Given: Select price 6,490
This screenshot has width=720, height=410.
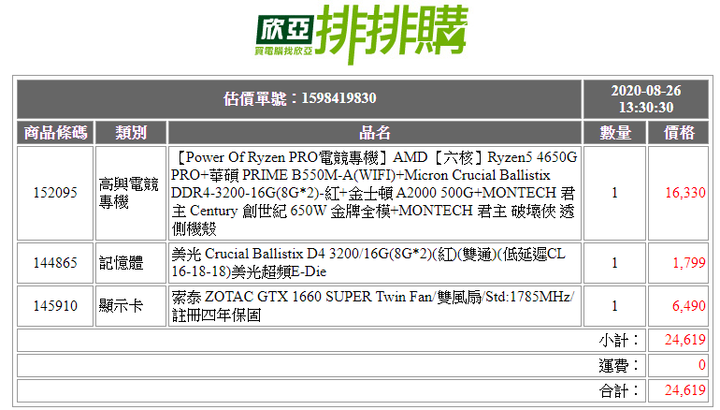Looking at the screenshot, I should point(689,306).
